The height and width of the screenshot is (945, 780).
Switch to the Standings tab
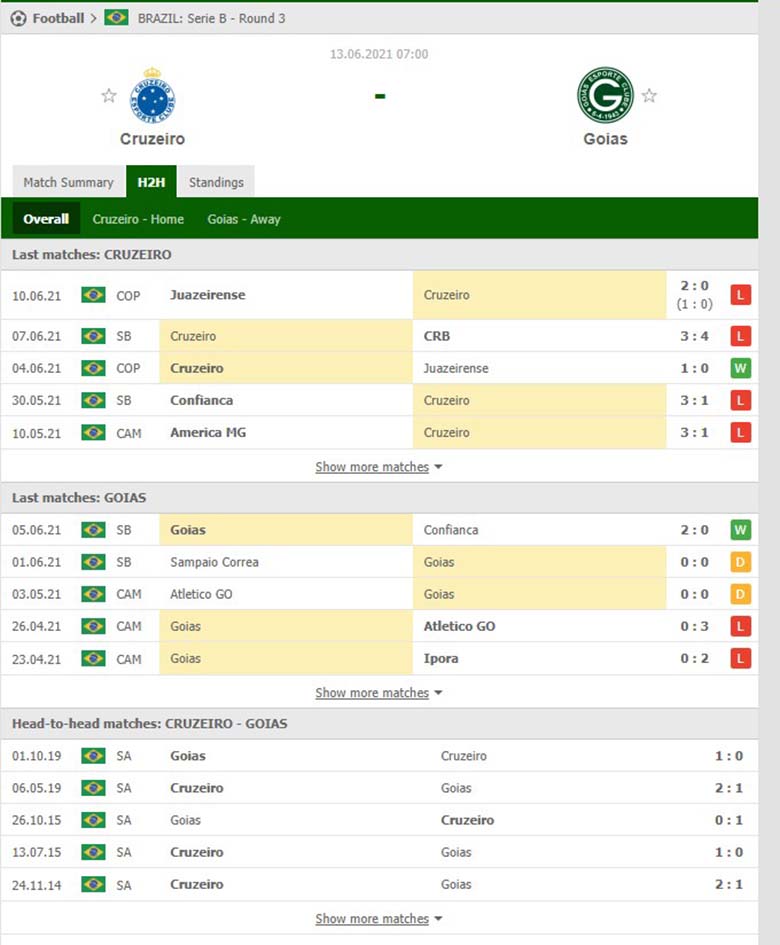tap(216, 182)
